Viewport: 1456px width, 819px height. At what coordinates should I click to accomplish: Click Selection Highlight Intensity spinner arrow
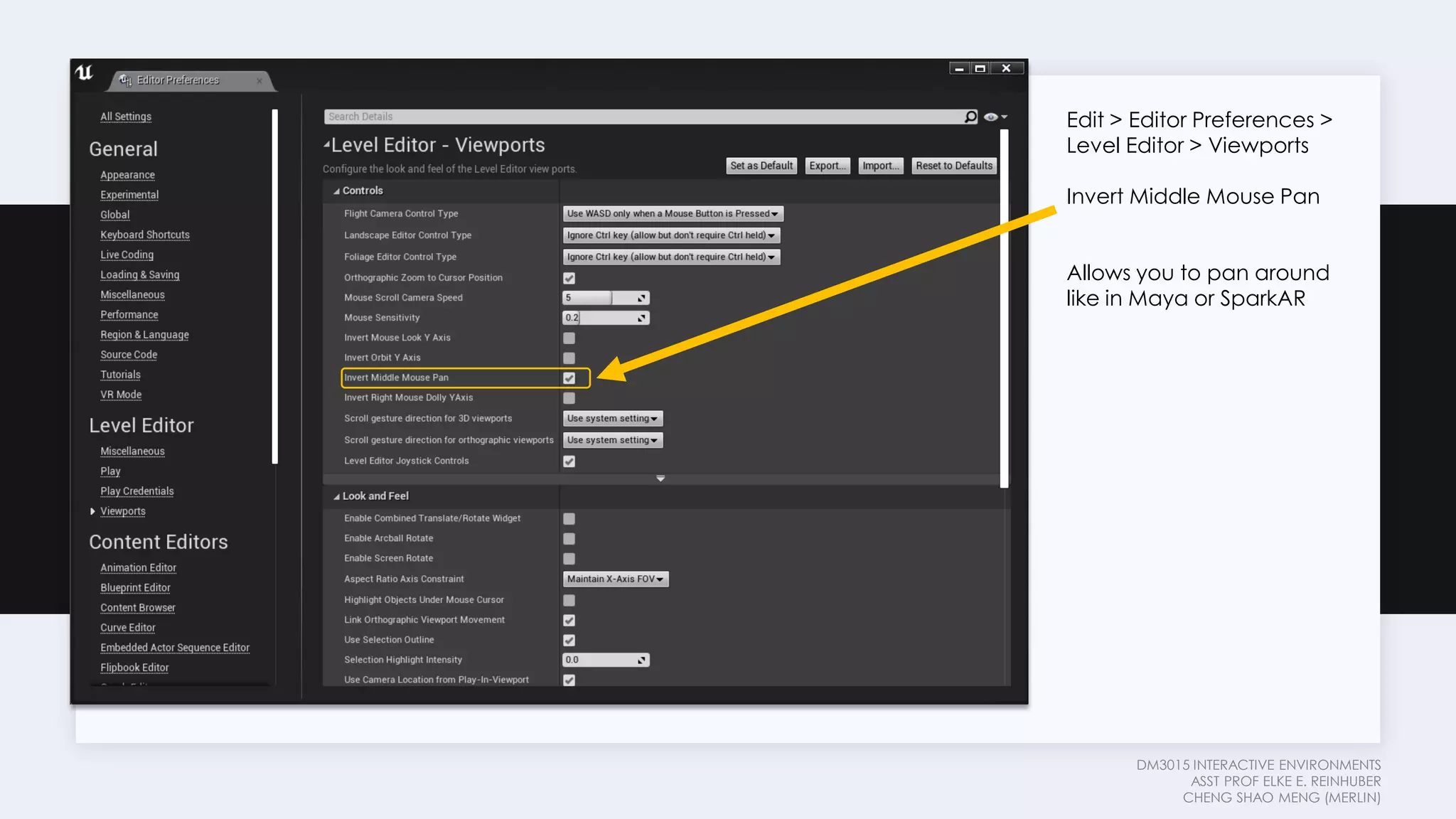point(641,660)
